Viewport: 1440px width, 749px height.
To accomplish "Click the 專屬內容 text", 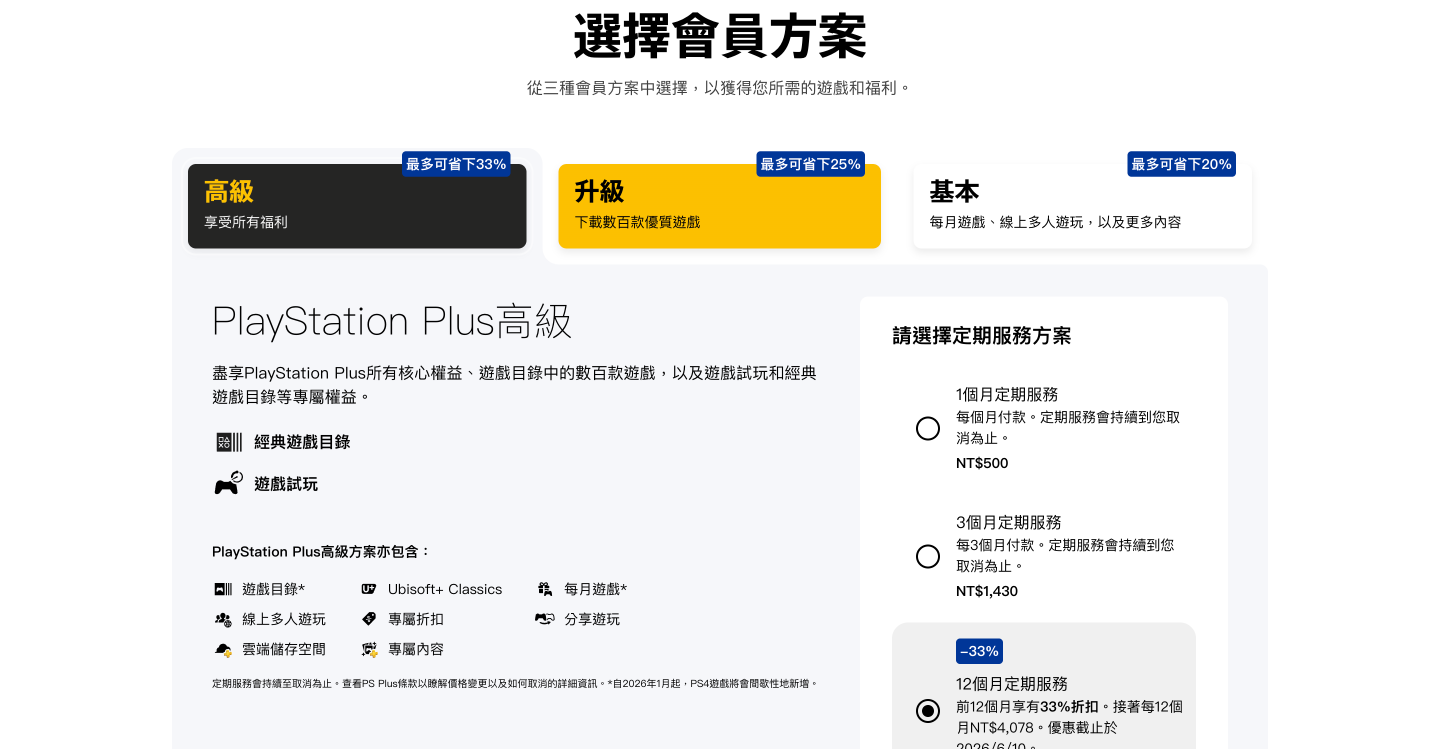I will [416, 649].
